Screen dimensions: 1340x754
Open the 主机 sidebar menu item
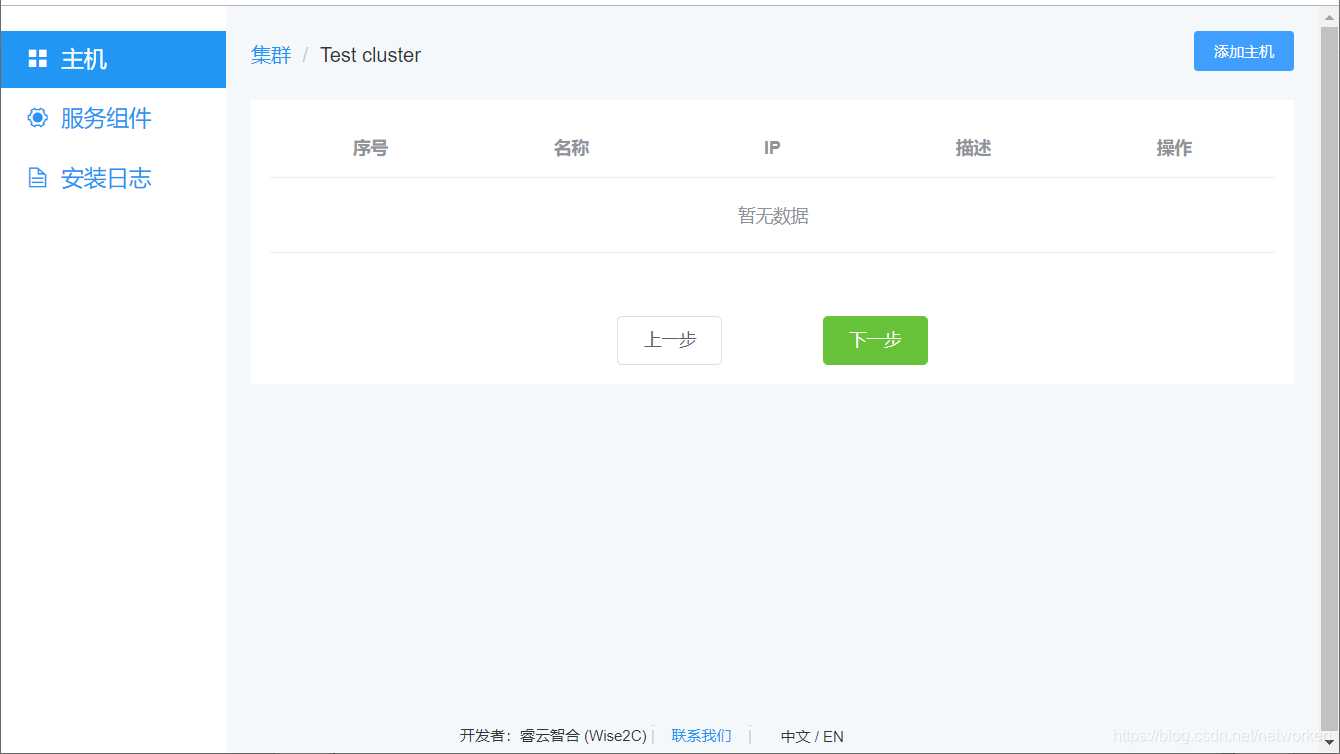[113, 59]
